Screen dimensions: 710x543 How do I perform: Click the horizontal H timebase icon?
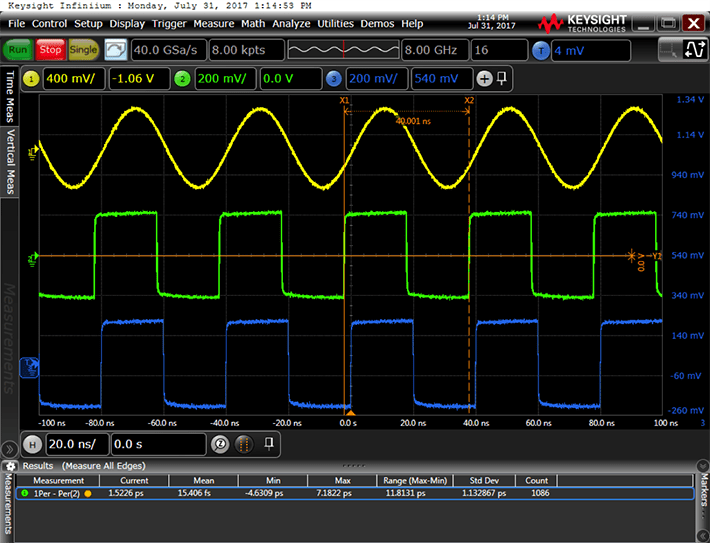[31, 443]
